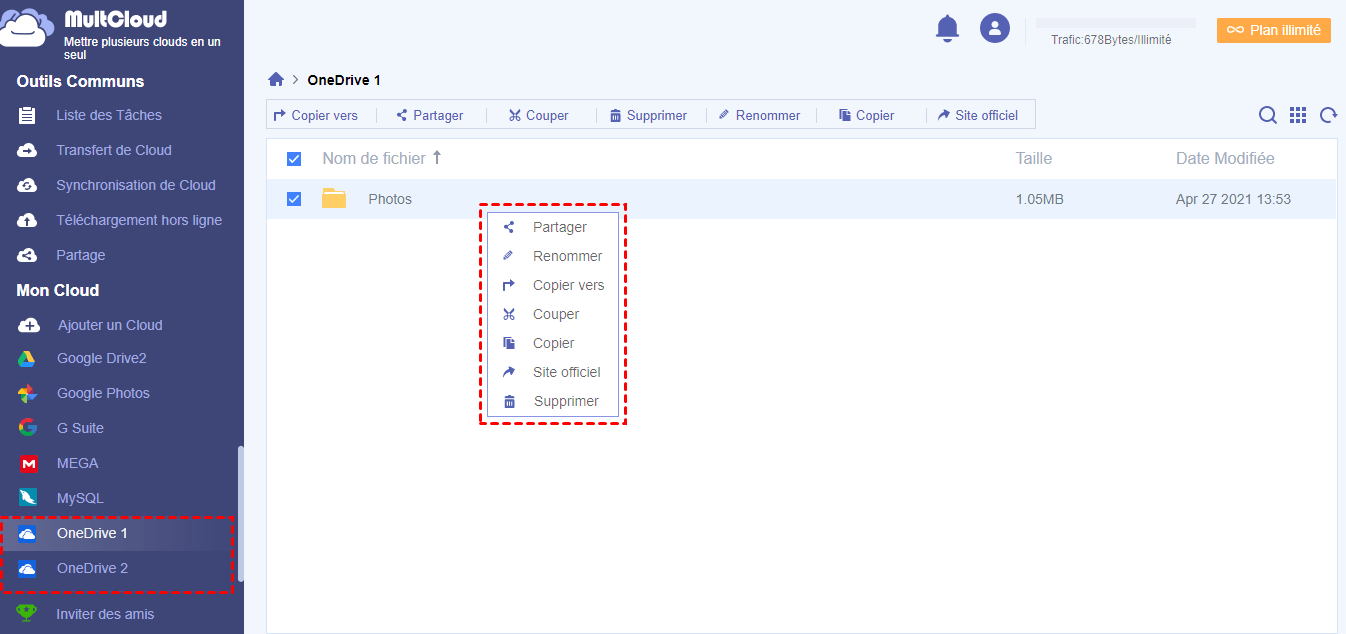Sort by Date Modifiée column header

click(1225, 158)
